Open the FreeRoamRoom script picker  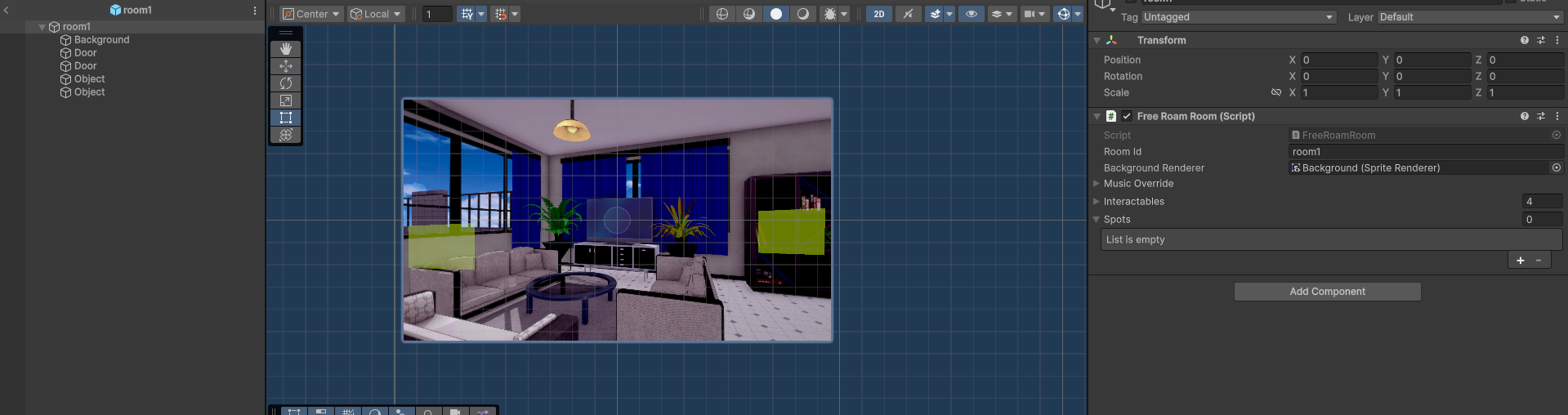click(1557, 136)
